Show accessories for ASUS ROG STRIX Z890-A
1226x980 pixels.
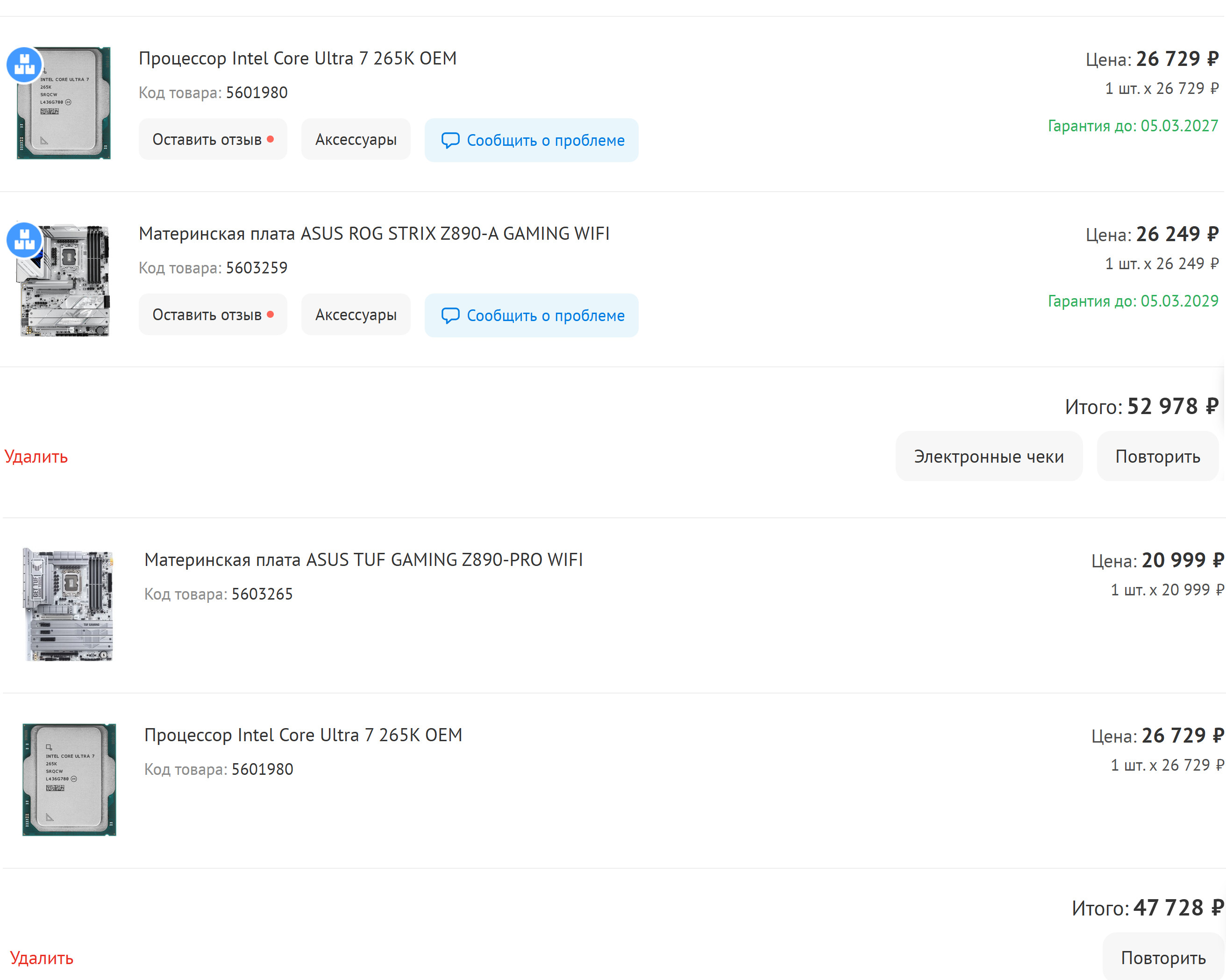(x=356, y=315)
